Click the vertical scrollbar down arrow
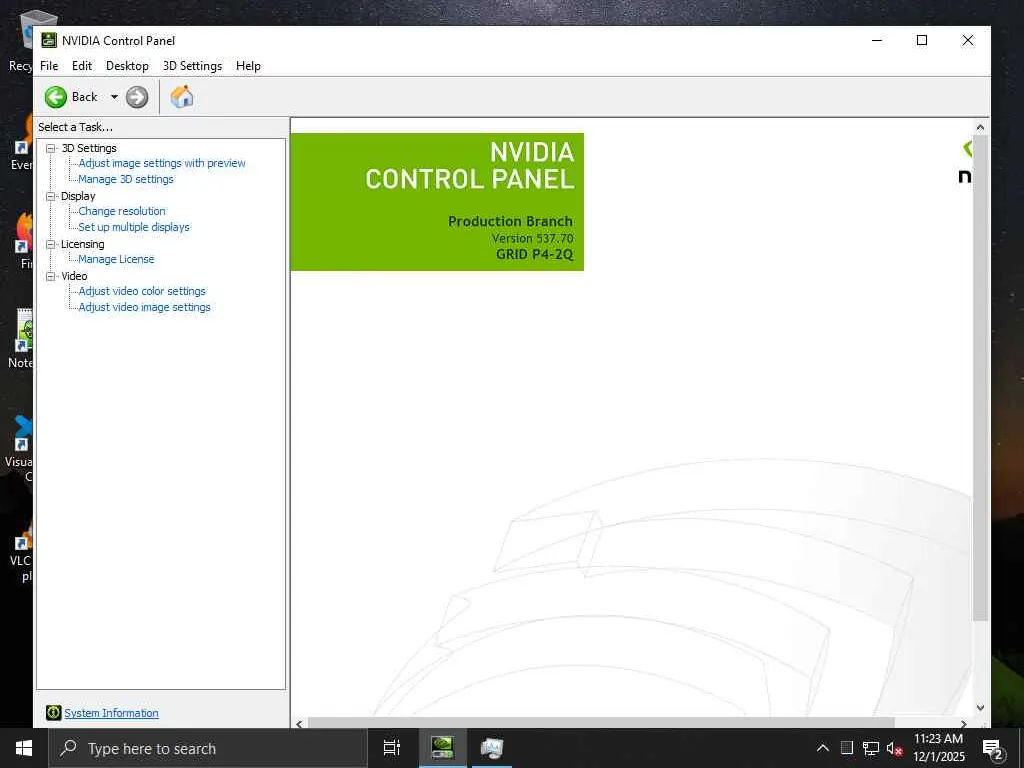This screenshot has height=768, width=1024. pyautogui.click(x=980, y=708)
